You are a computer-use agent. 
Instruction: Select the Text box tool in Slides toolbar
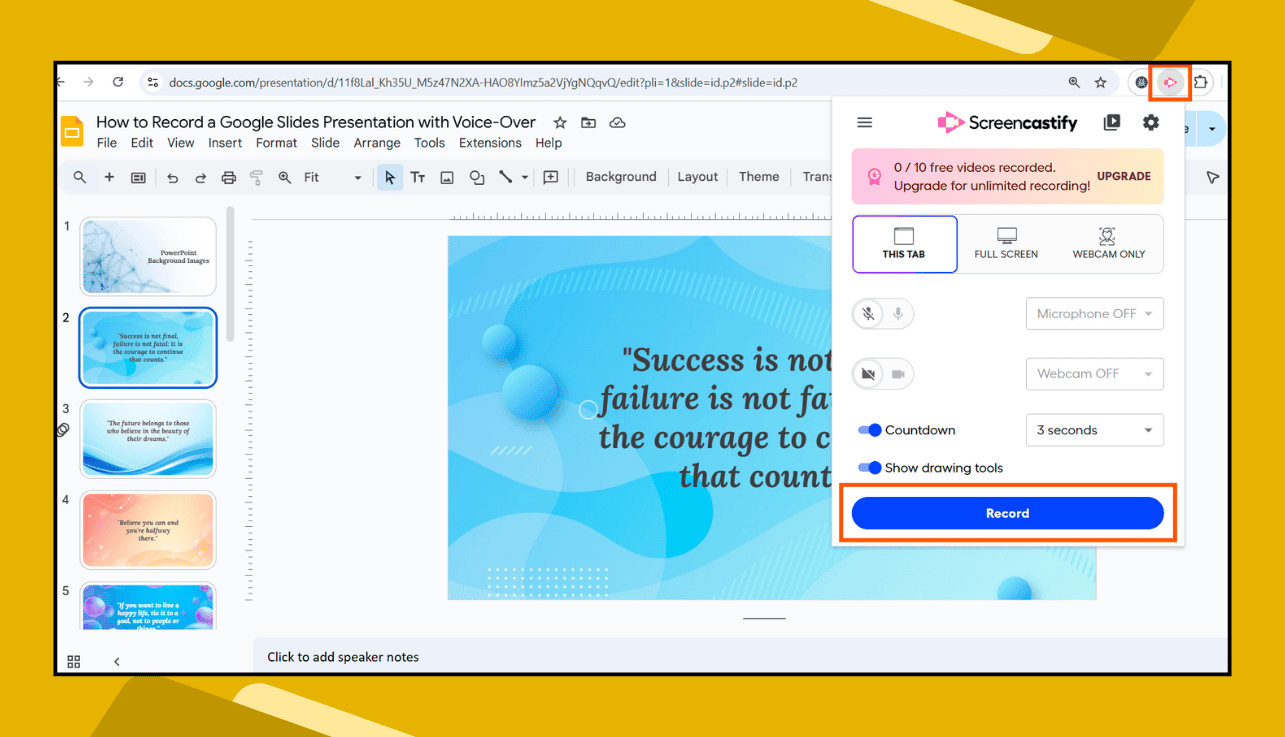tap(418, 177)
